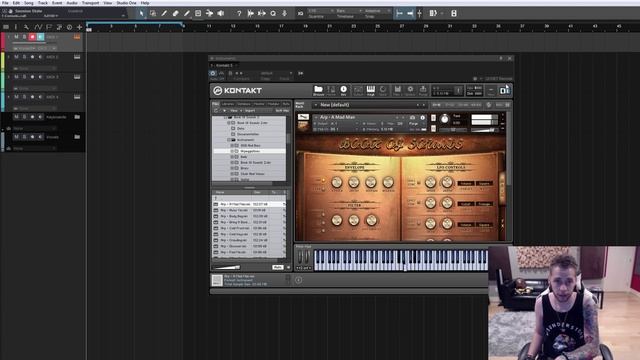Click the instrument info icon beside camera
This screenshot has height=360, width=640.
[x=422, y=118]
